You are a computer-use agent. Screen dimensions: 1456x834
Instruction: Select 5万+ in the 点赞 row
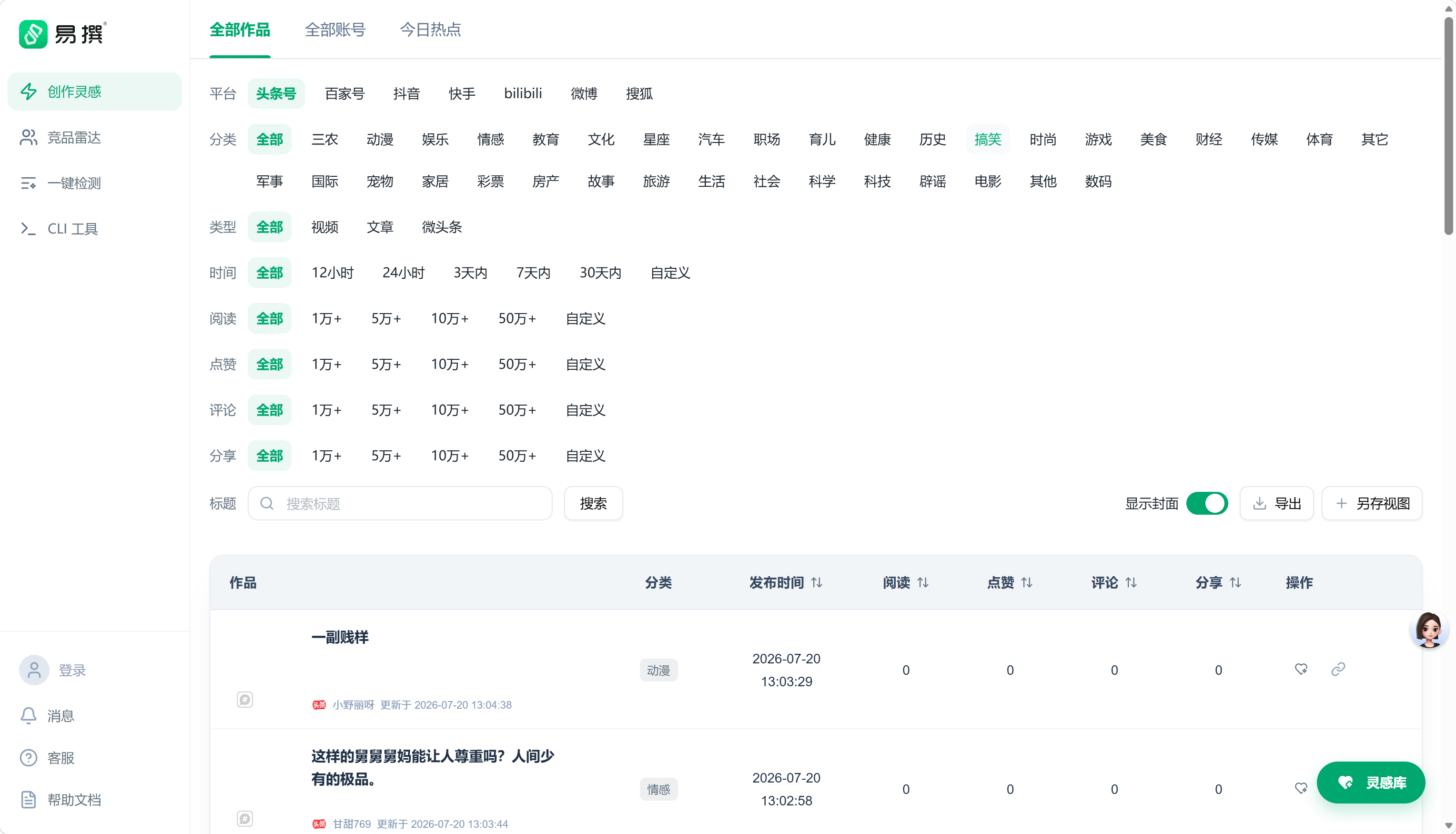(x=386, y=364)
